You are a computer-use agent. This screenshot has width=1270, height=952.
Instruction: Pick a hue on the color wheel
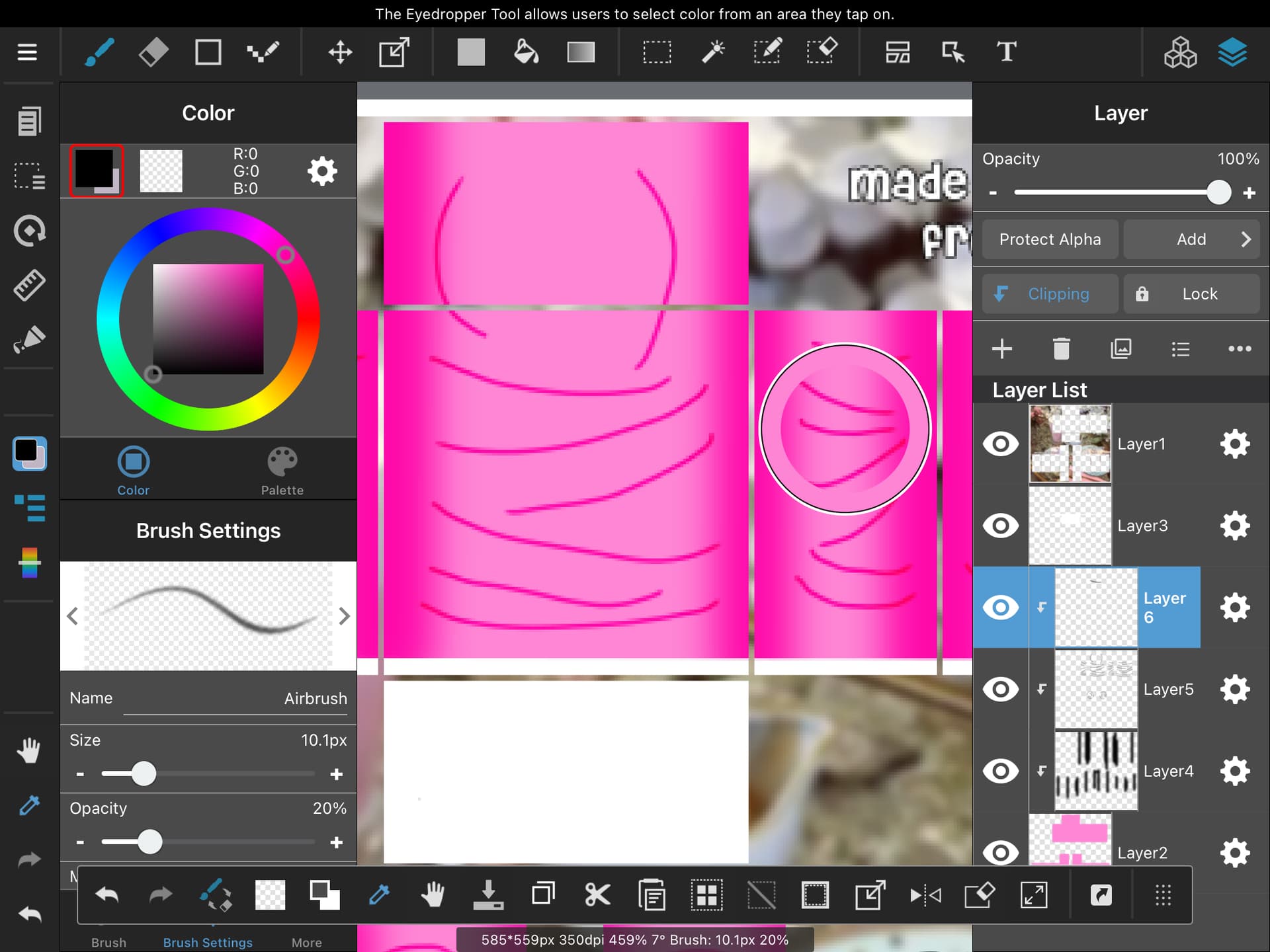[285, 255]
